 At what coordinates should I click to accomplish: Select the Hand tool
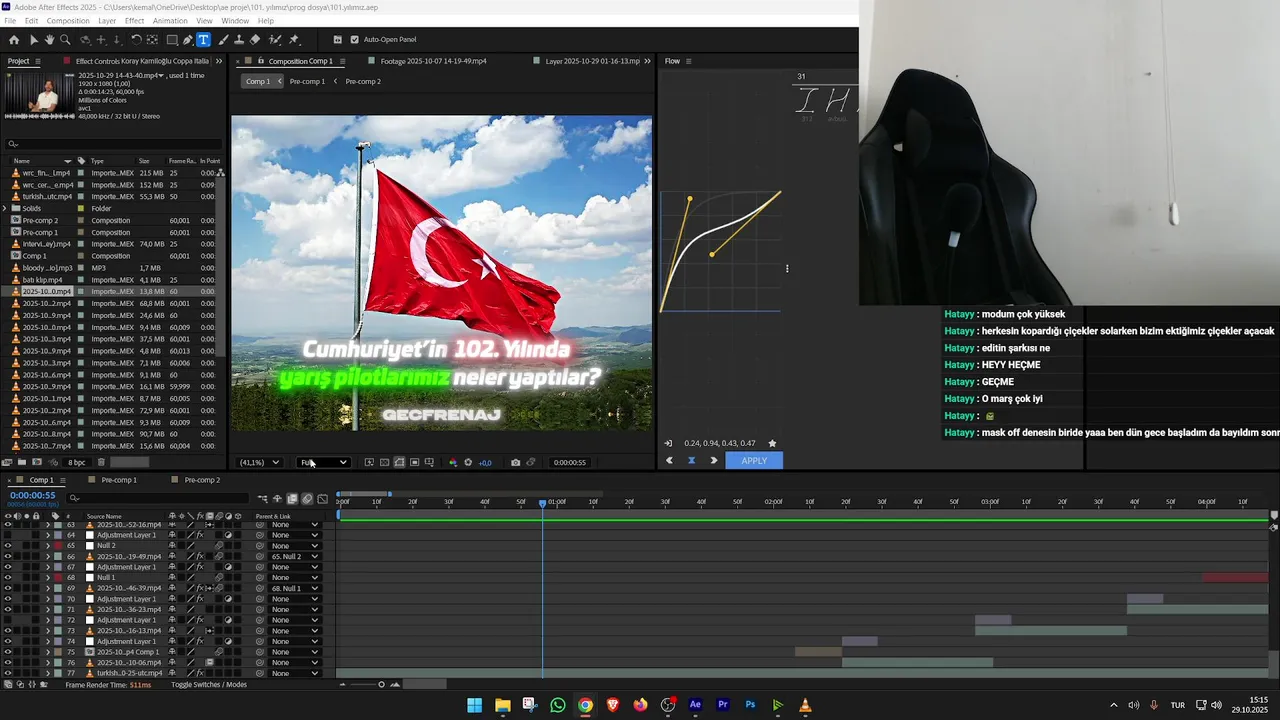point(49,40)
